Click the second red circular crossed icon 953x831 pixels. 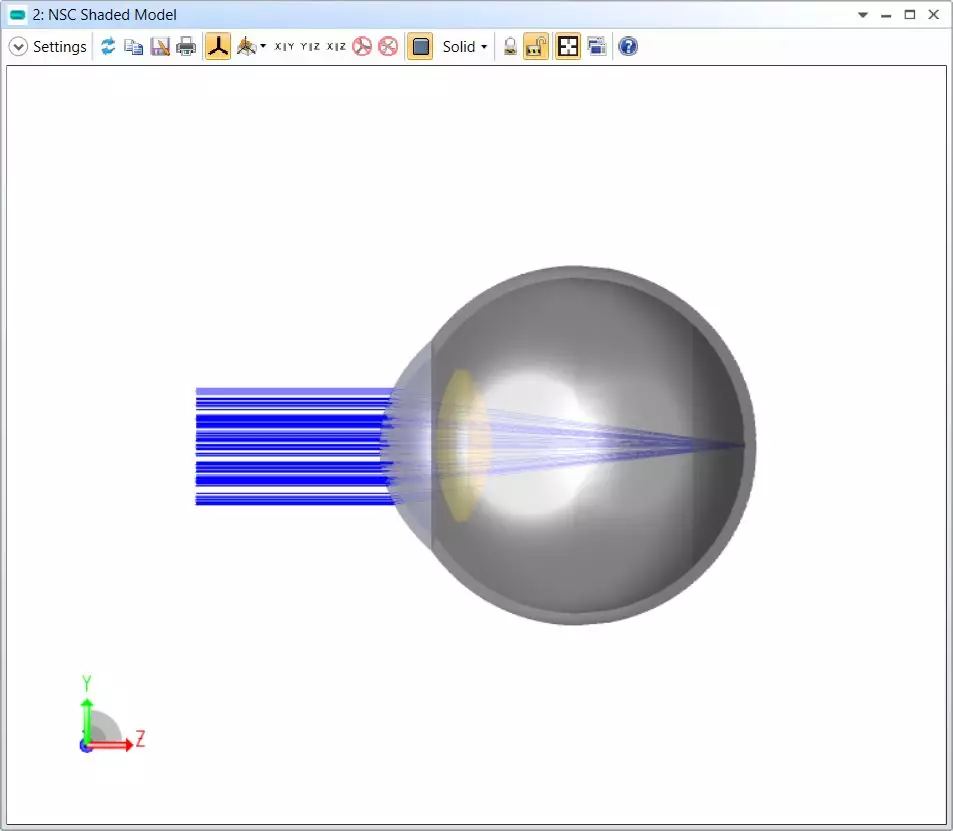tap(388, 47)
